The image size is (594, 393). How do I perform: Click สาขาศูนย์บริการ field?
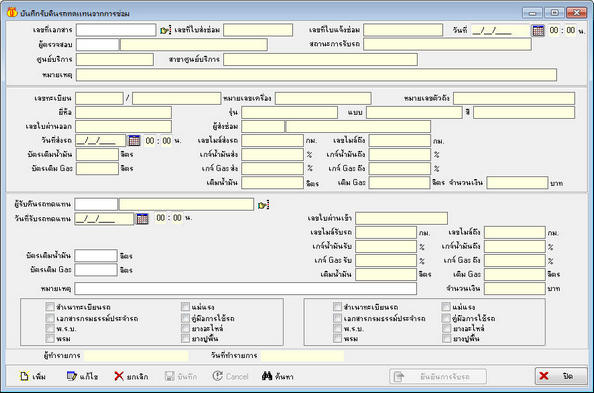pos(320,59)
